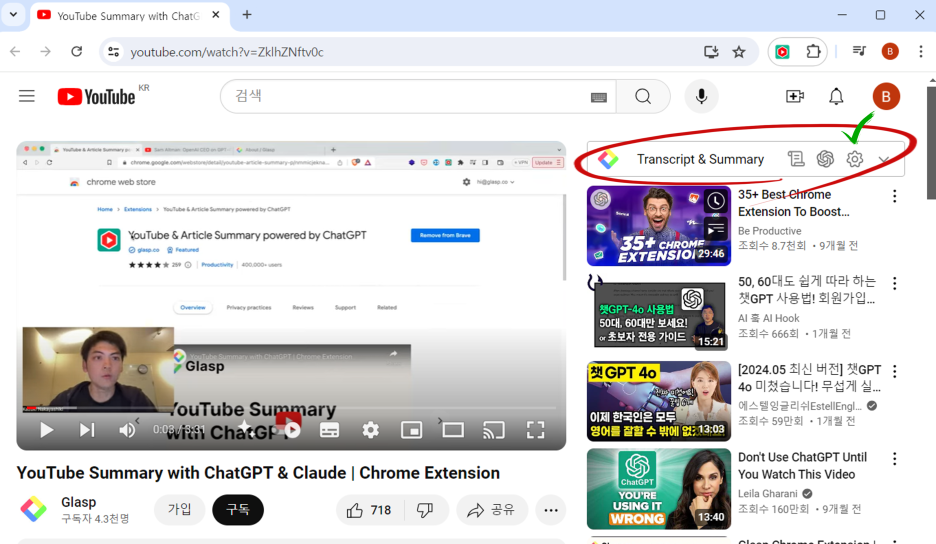Open the YouTube account avatar B
Viewport: 936px width, 544px height.
tap(886, 97)
